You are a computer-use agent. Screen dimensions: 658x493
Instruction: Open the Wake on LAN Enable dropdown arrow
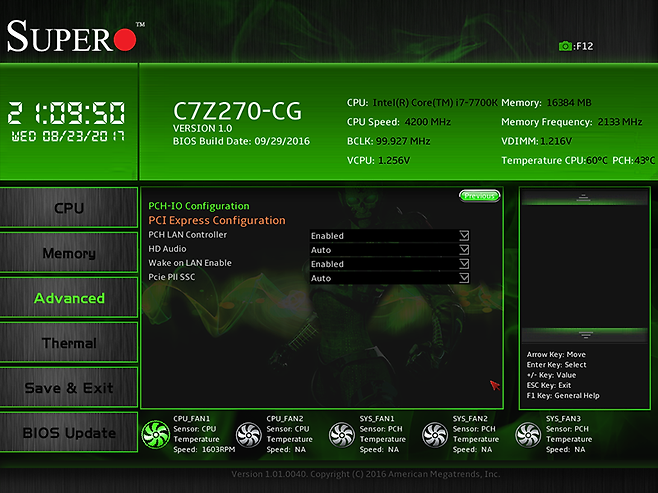tap(464, 263)
